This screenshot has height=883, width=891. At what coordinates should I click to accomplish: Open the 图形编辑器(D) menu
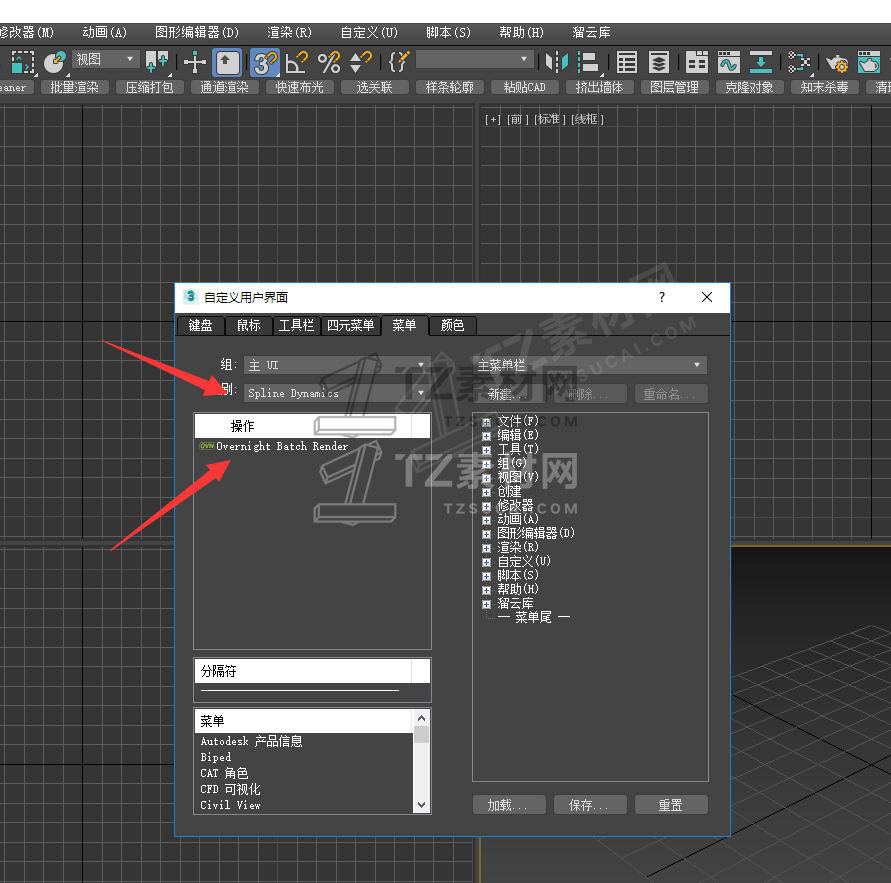(x=197, y=32)
